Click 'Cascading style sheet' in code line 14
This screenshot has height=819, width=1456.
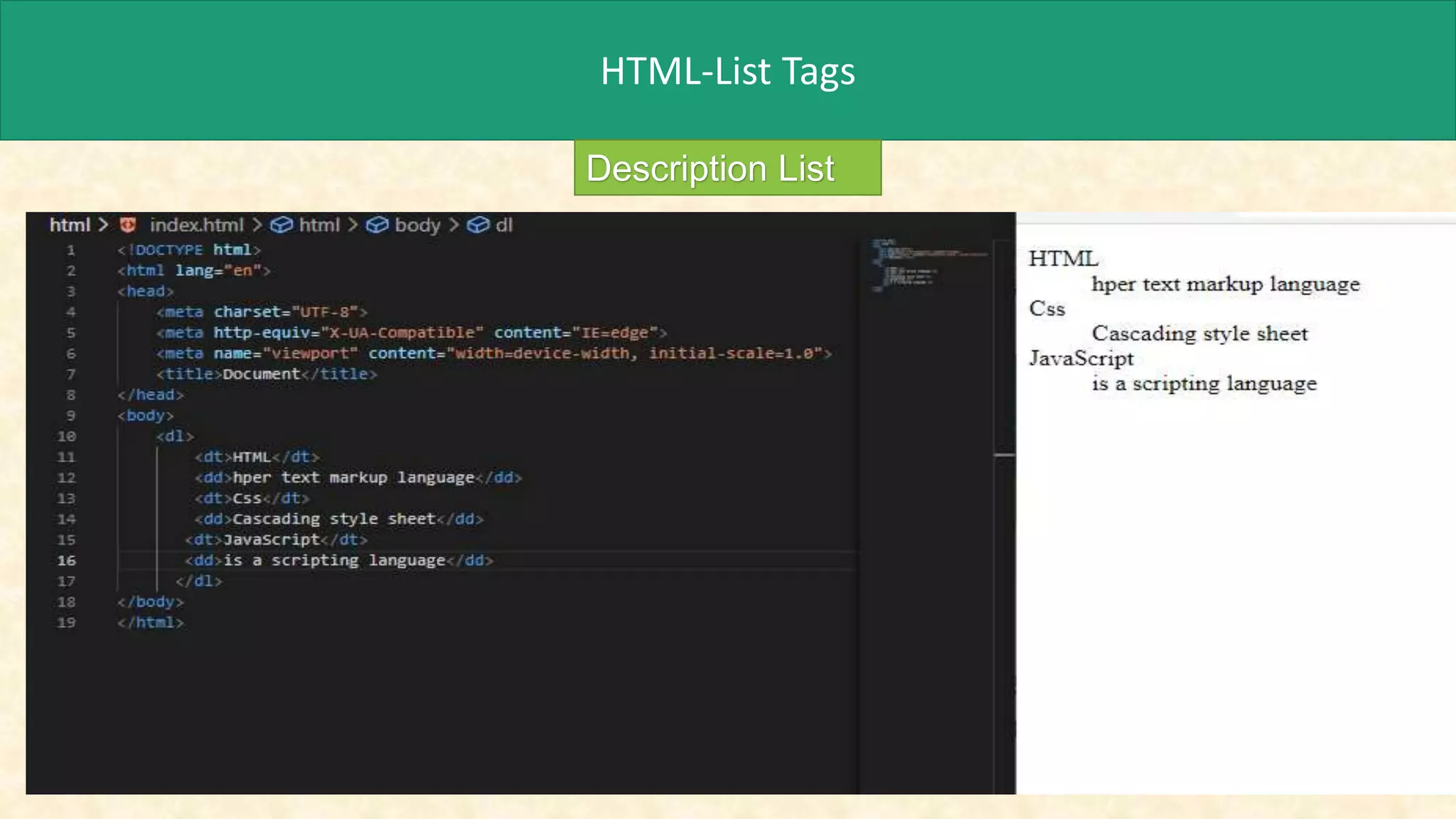click(334, 519)
